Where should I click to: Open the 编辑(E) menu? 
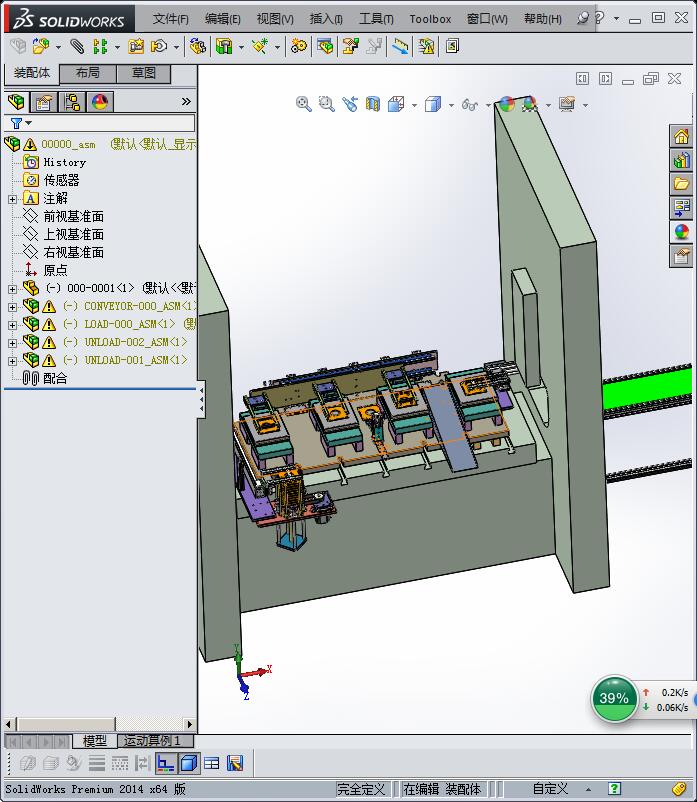[x=222, y=19]
